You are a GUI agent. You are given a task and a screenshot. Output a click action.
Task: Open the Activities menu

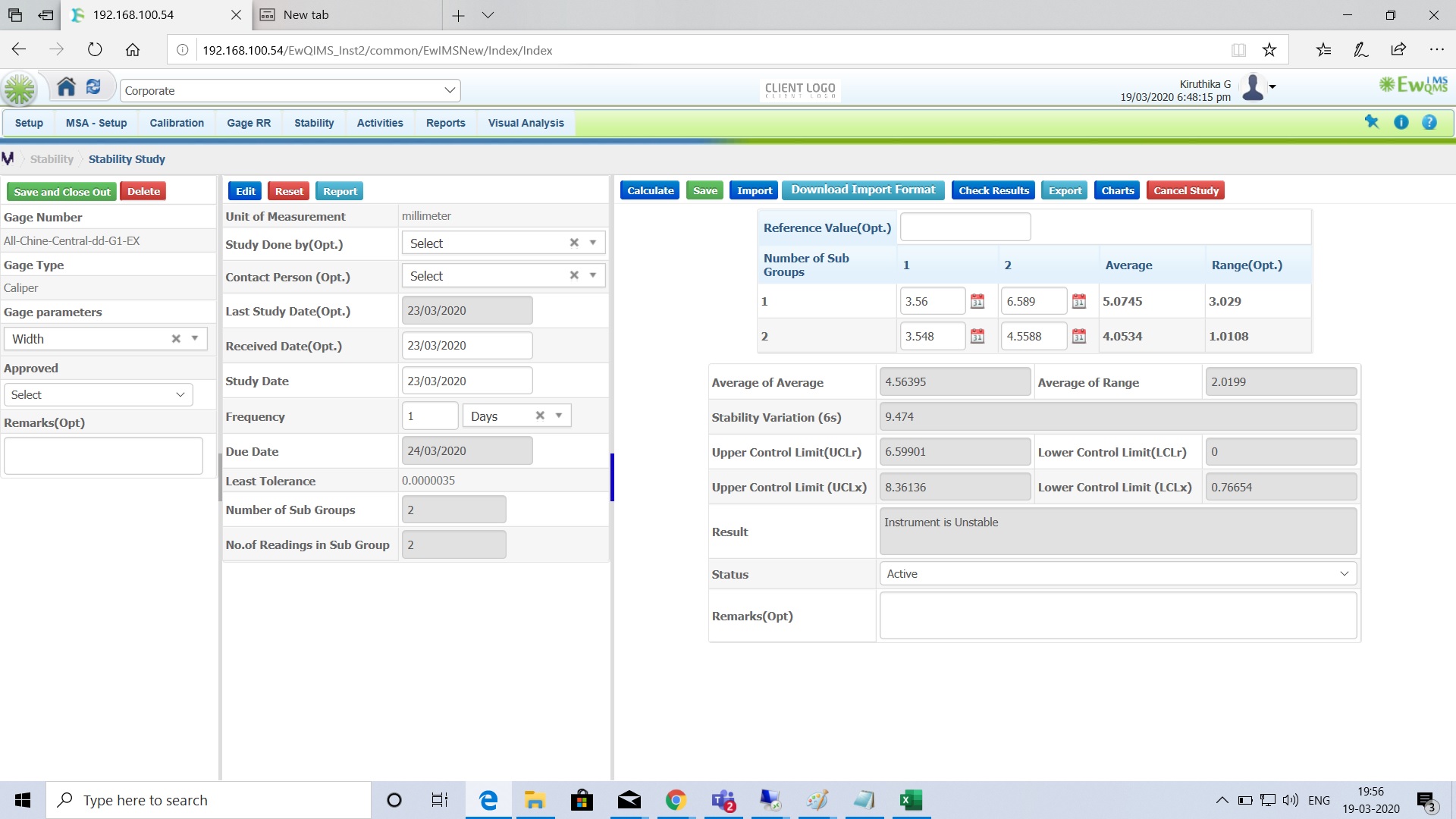click(380, 123)
